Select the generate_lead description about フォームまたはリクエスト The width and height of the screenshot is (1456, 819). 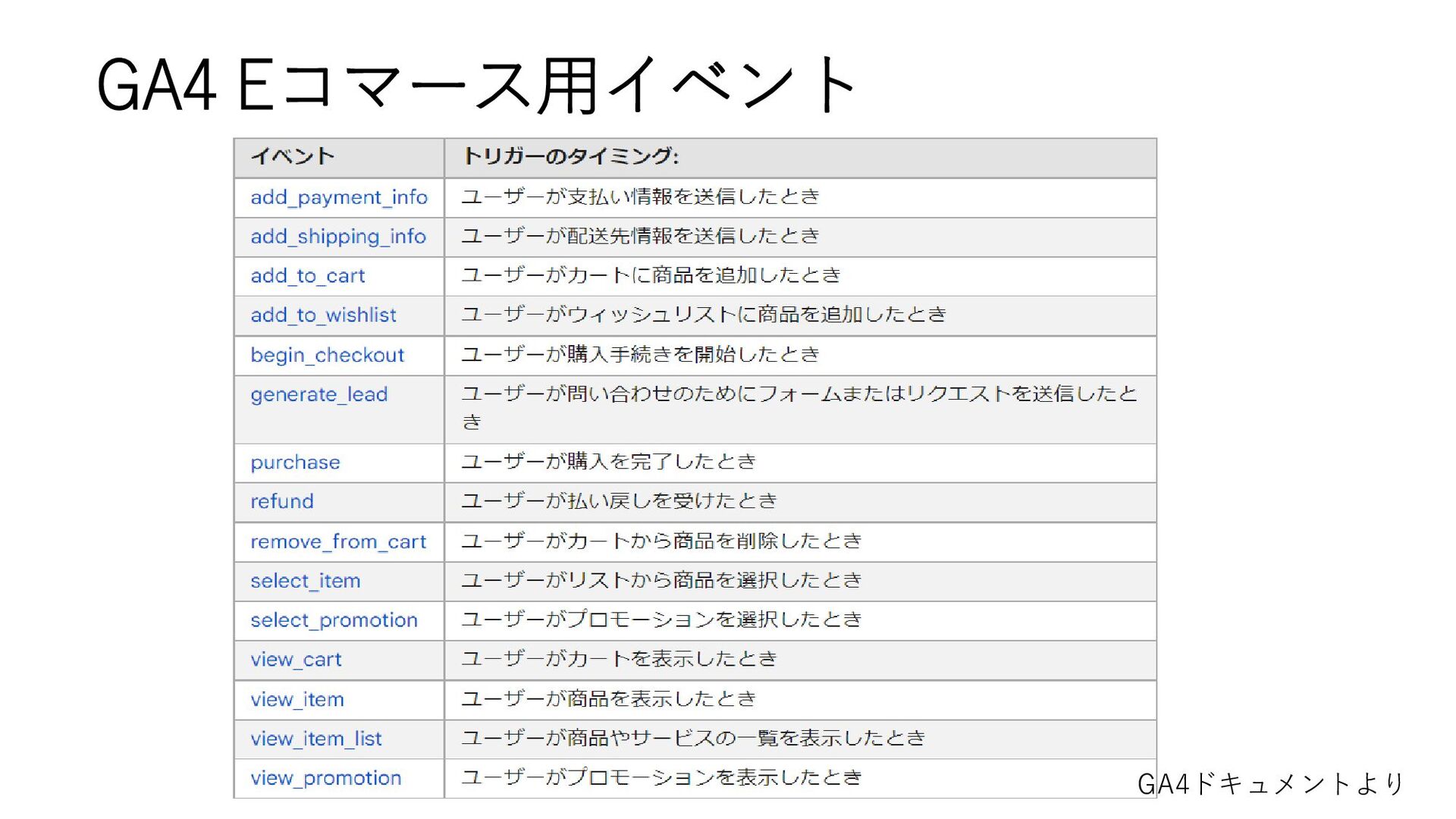pyautogui.click(x=800, y=407)
